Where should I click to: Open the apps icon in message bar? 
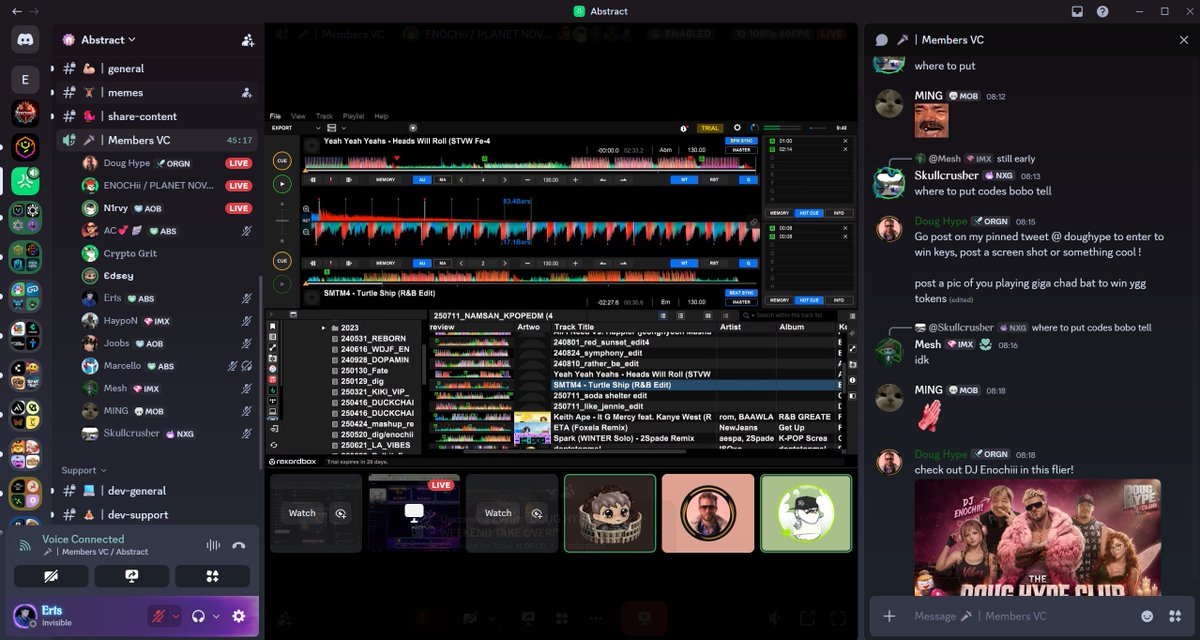coord(1174,616)
